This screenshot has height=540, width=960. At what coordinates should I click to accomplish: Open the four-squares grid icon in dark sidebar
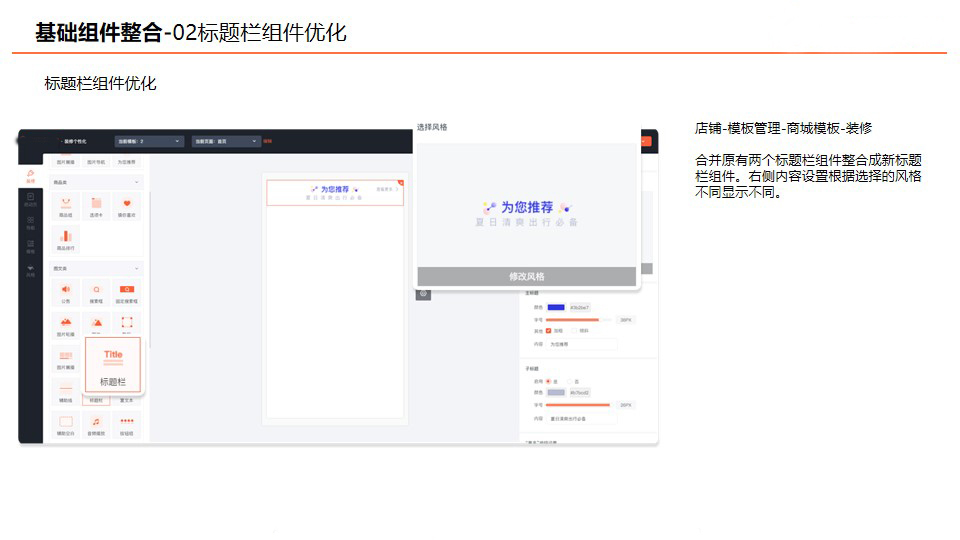[30, 223]
